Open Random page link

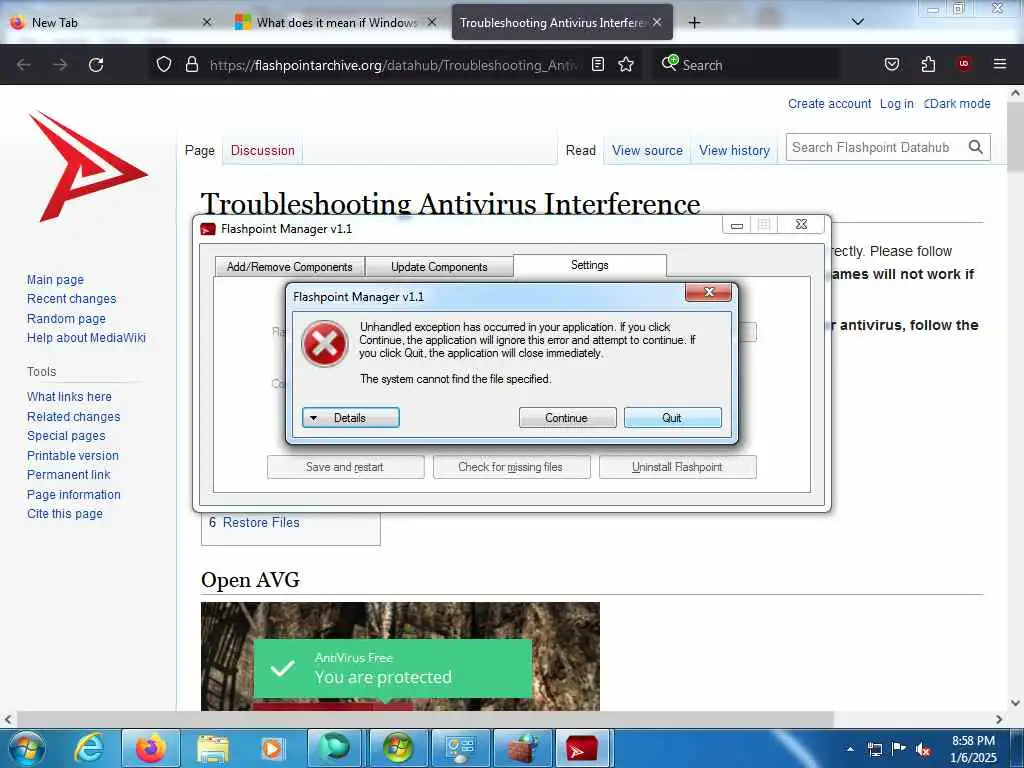click(66, 319)
